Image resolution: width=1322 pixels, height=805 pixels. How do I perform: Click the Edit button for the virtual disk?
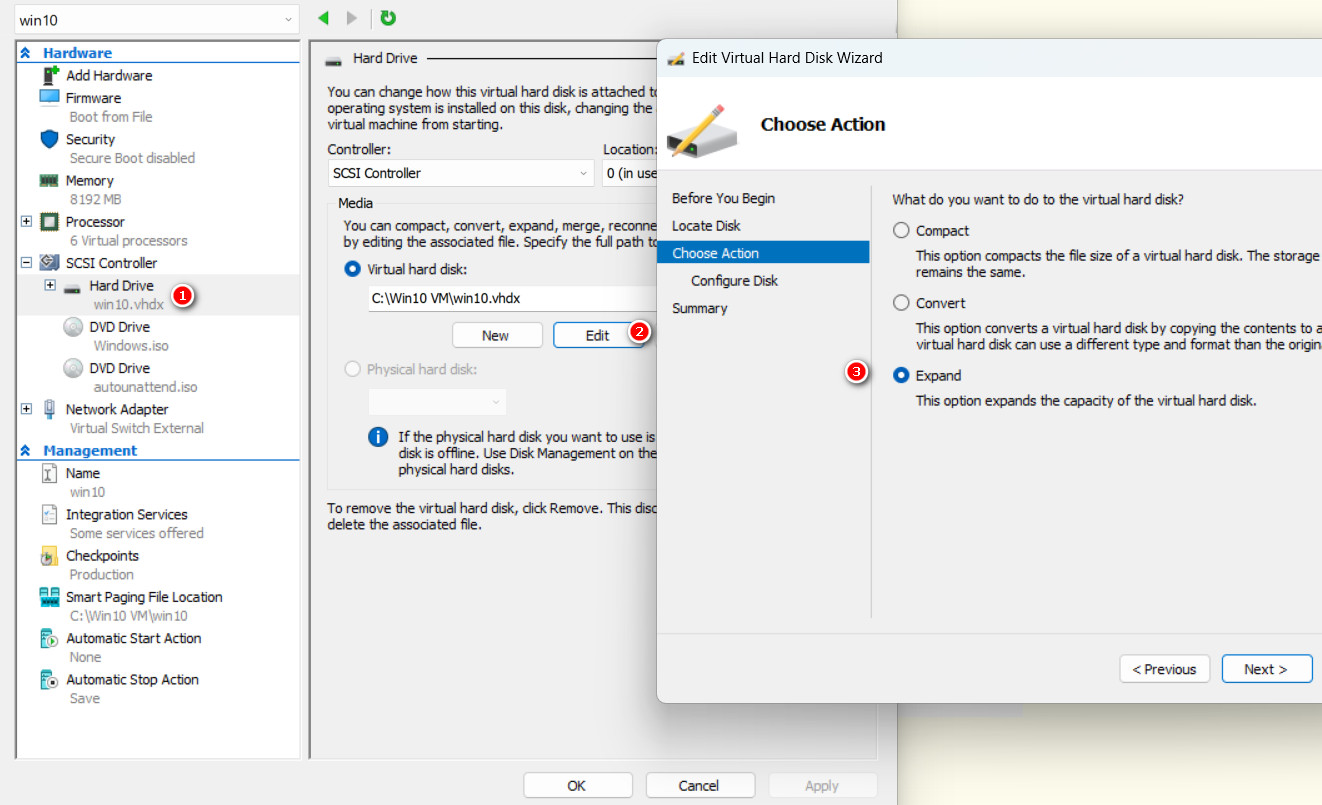pos(598,335)
